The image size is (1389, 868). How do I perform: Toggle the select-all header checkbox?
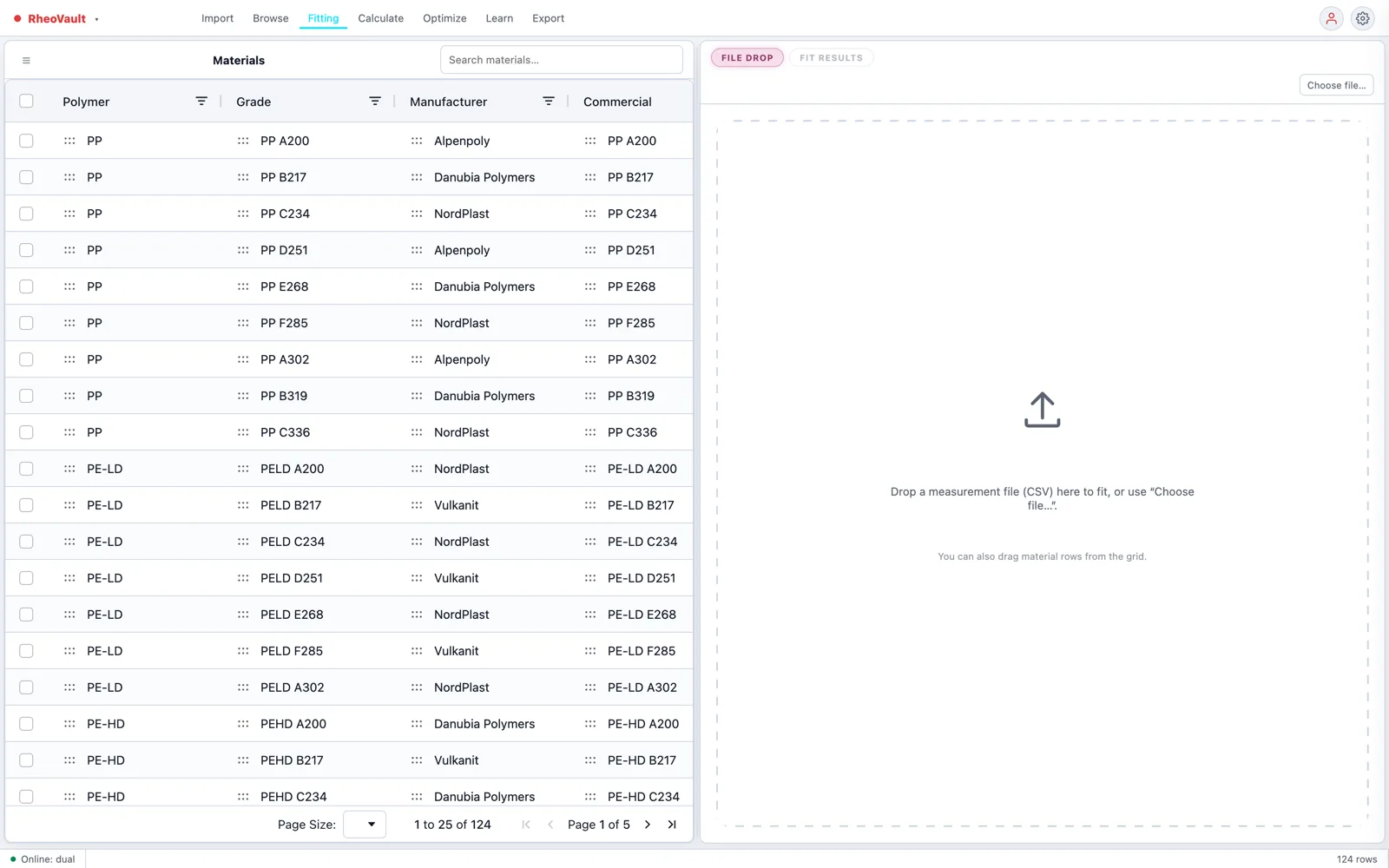click(x=26, y=102)
